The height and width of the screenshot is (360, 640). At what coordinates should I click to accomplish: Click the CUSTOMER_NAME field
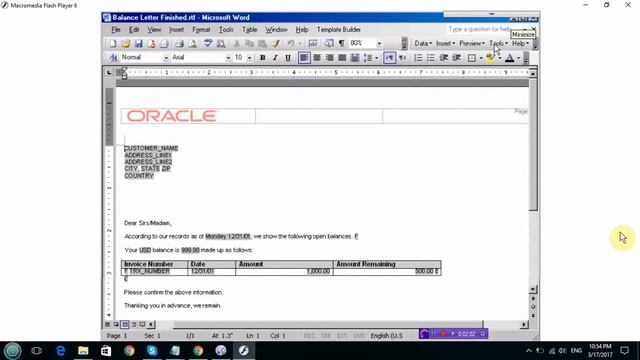(151, 148)
